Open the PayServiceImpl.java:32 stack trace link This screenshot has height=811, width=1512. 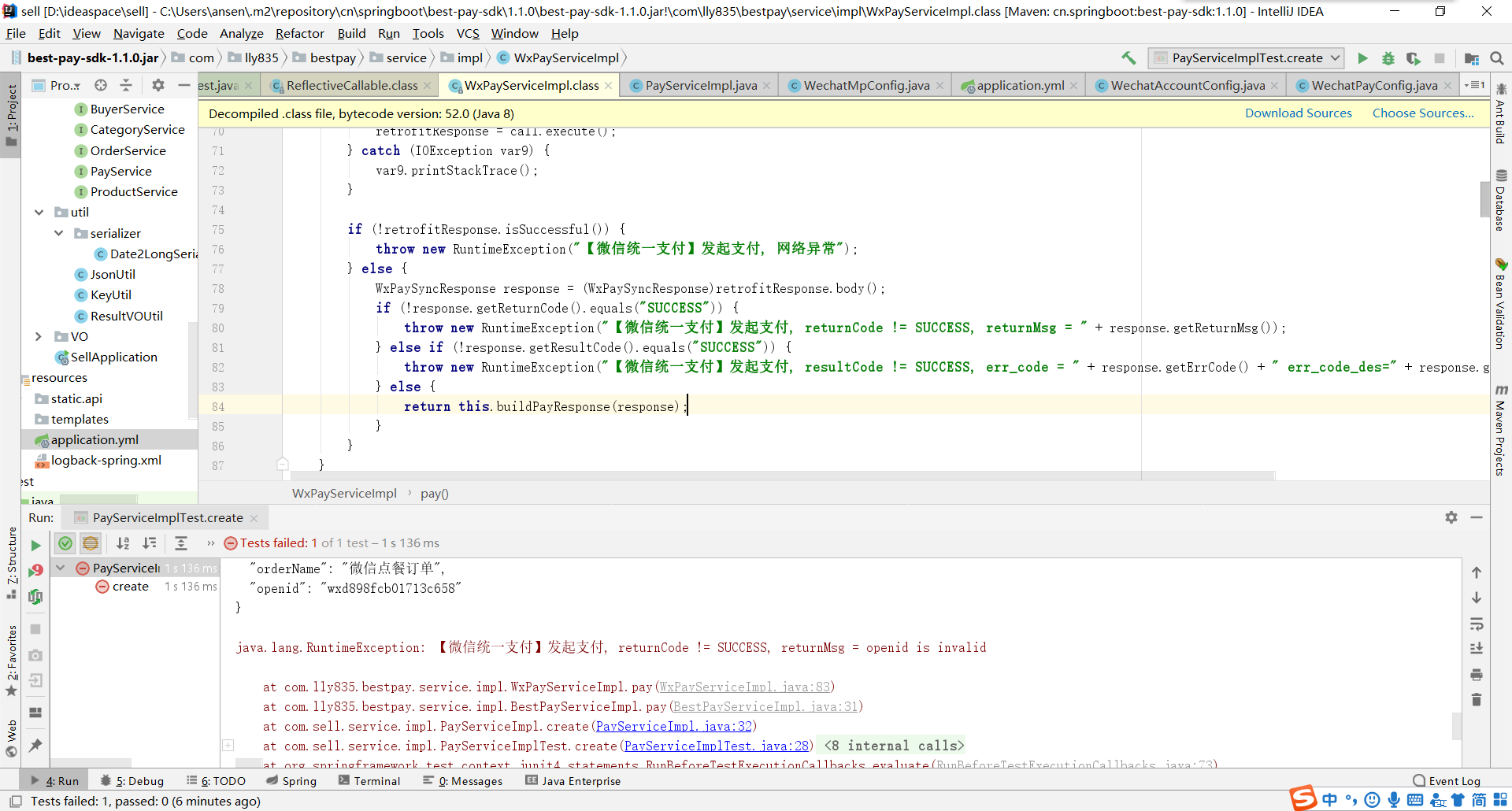click(673, 726)
